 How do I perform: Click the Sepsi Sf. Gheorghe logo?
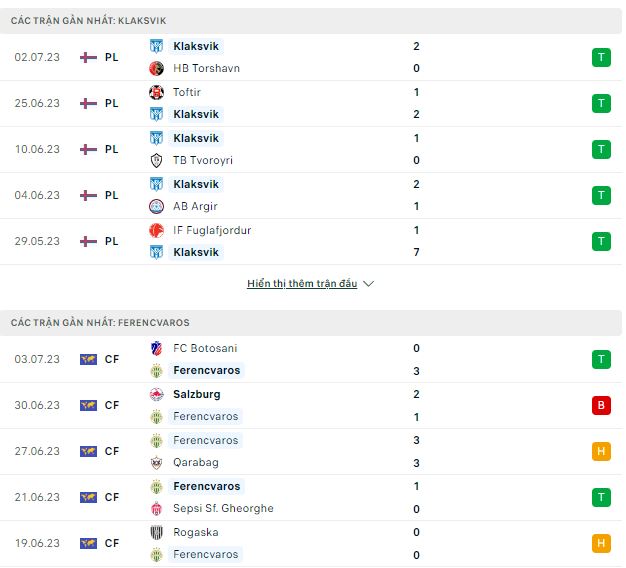point(156,509)
